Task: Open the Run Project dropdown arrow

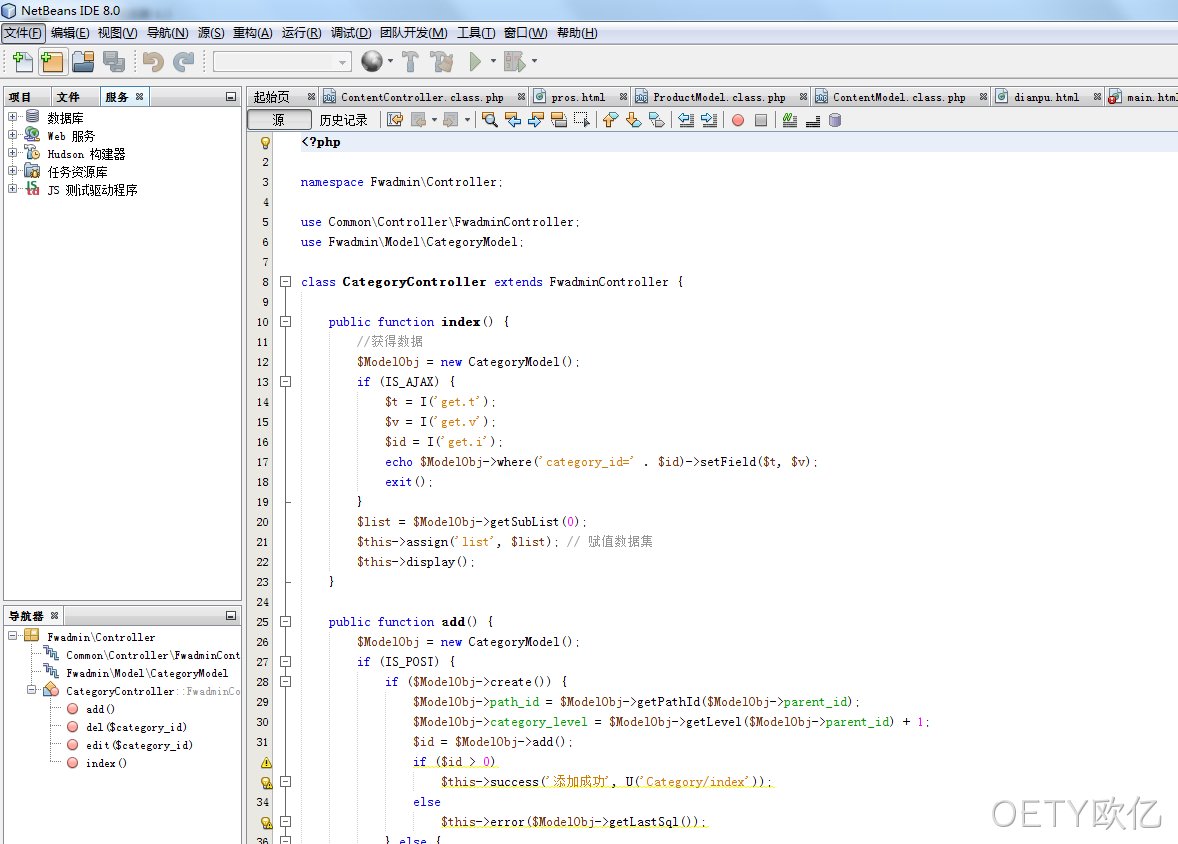Action: [494, 61]
